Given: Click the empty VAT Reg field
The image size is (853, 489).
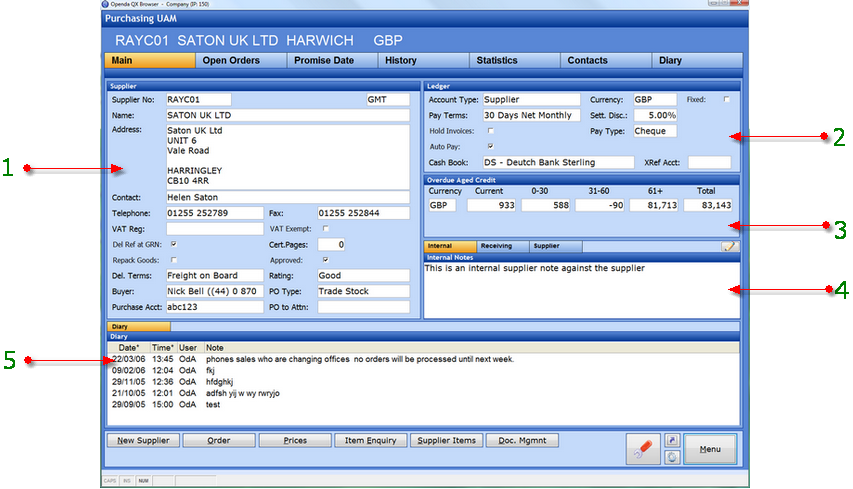Looking at the screenshot, I should tap(214, 229).
